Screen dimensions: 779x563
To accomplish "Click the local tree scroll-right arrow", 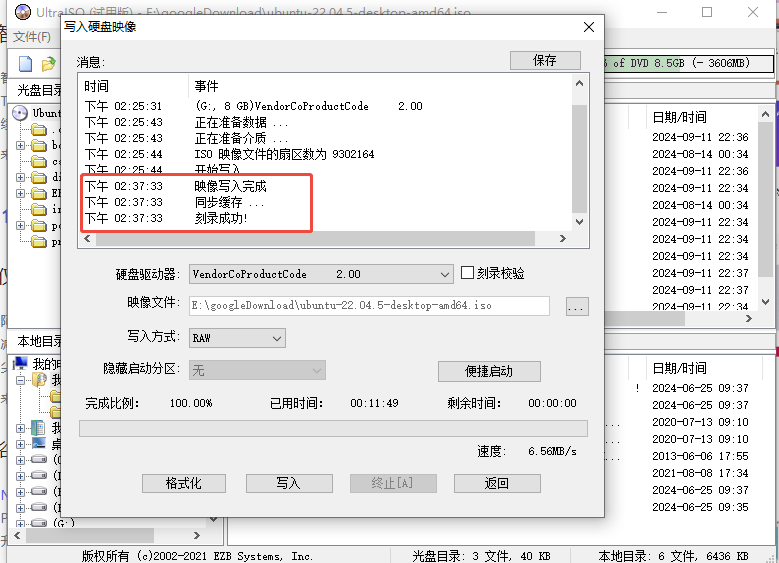I will (197, 535).
